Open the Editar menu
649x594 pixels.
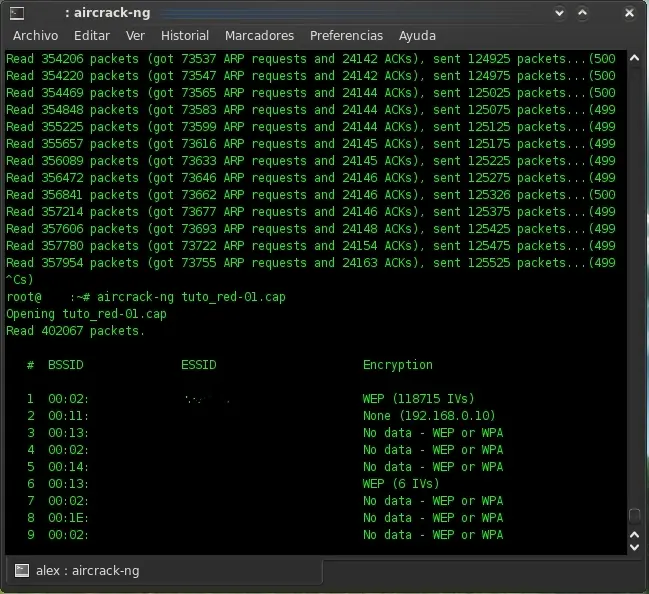pyautogui.click(x=92, y=36)
